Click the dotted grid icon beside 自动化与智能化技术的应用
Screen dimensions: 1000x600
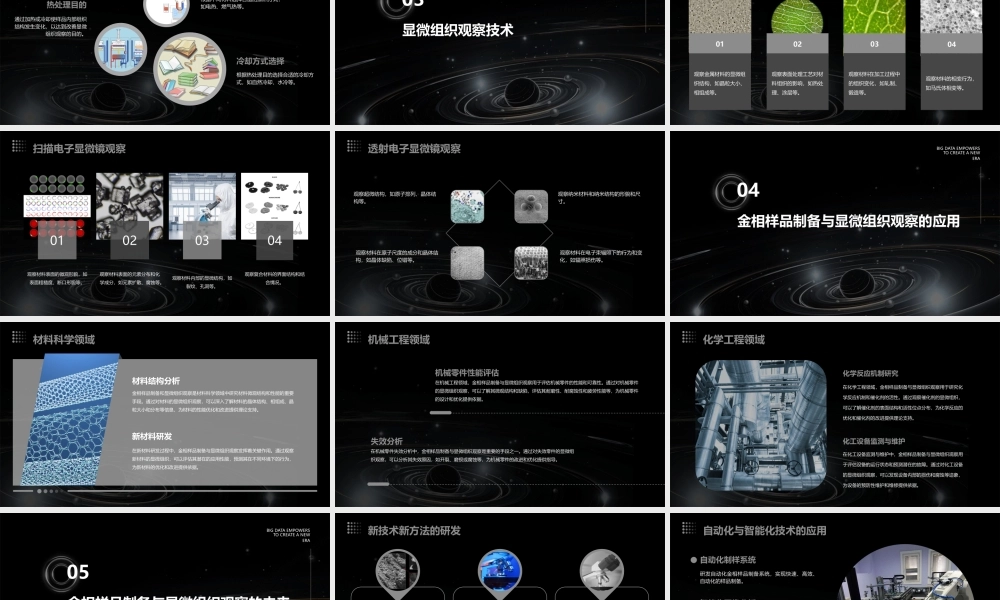(x=687, y=530)
